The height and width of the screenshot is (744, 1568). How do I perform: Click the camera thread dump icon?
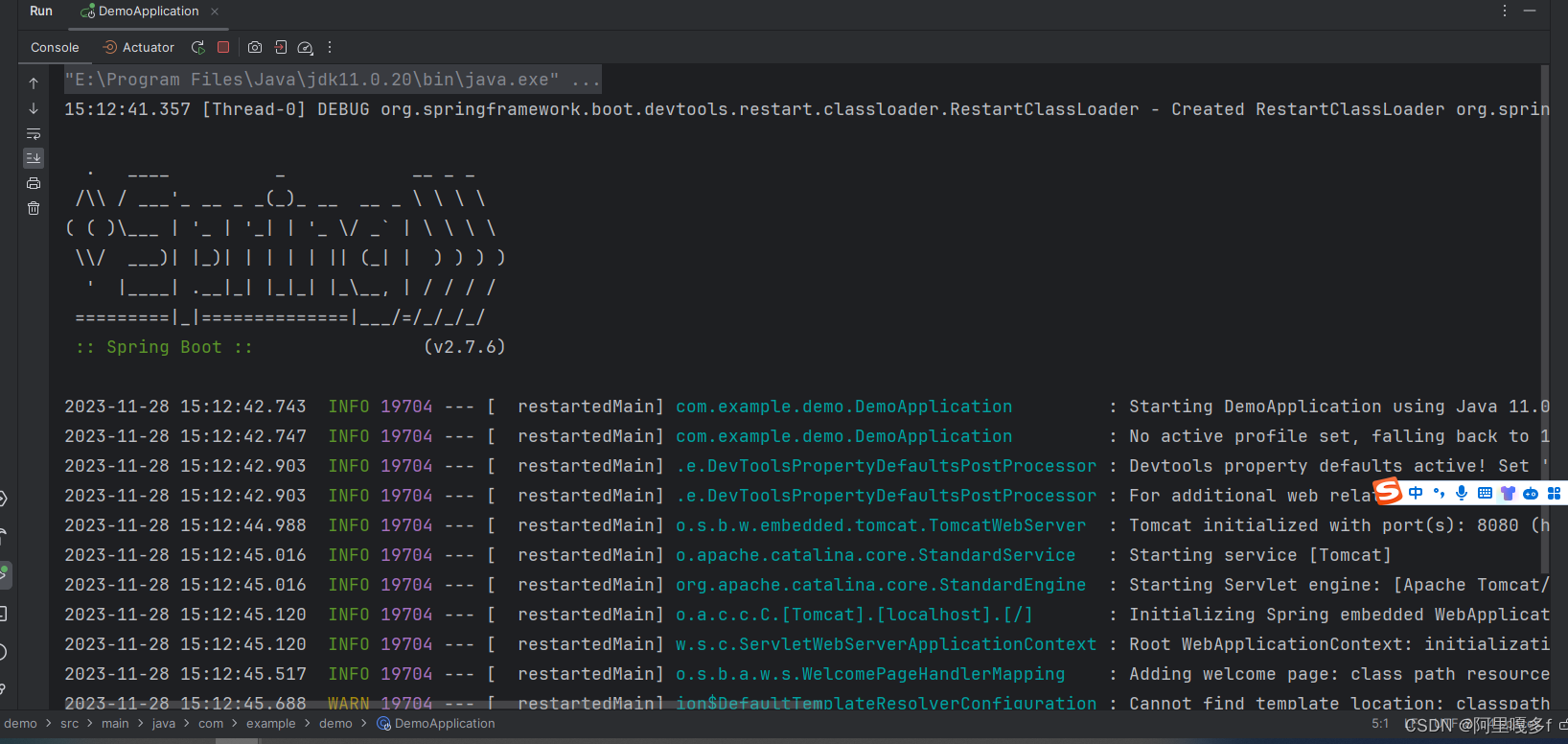255,47
